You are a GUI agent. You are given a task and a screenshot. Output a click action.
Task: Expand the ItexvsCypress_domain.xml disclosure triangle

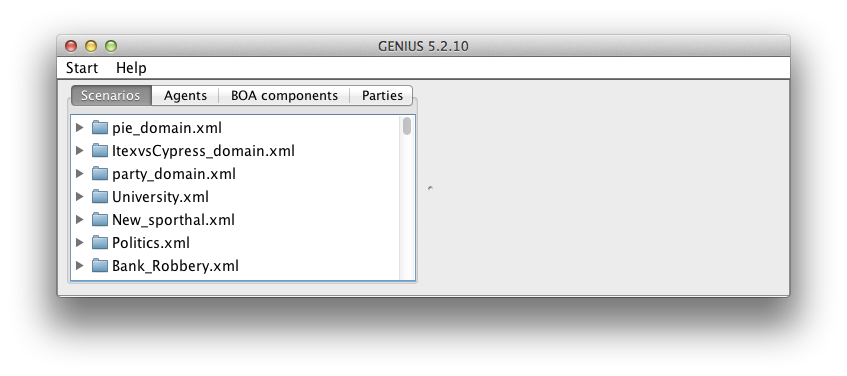click(x=79, y=150)
